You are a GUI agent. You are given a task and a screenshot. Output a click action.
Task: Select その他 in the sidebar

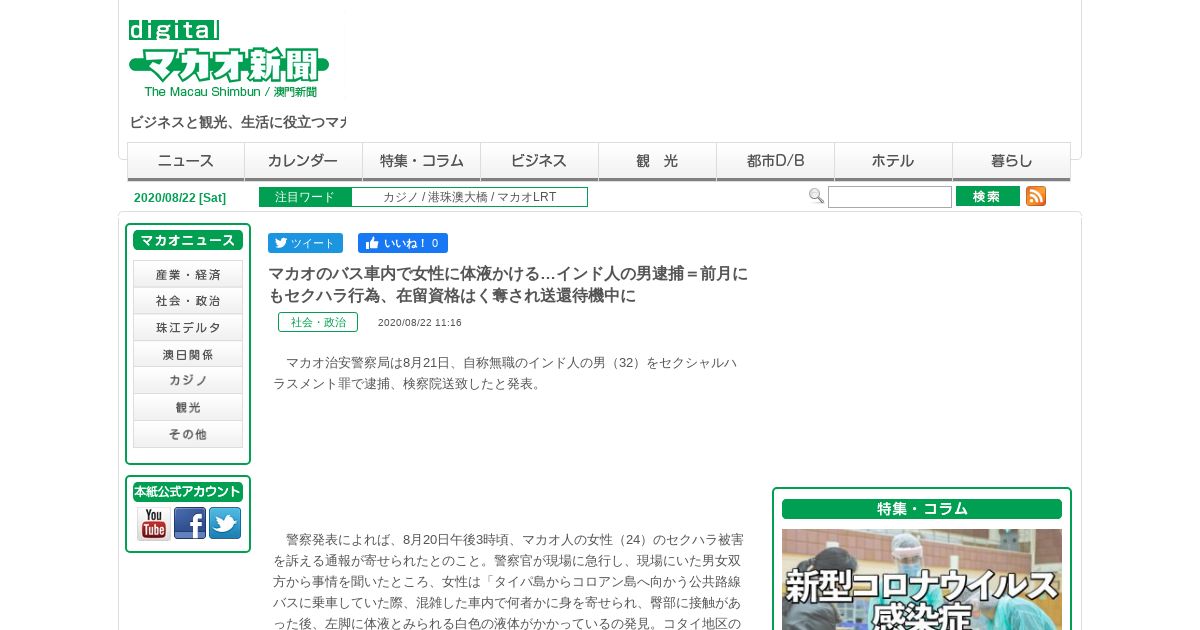[188, 434]
